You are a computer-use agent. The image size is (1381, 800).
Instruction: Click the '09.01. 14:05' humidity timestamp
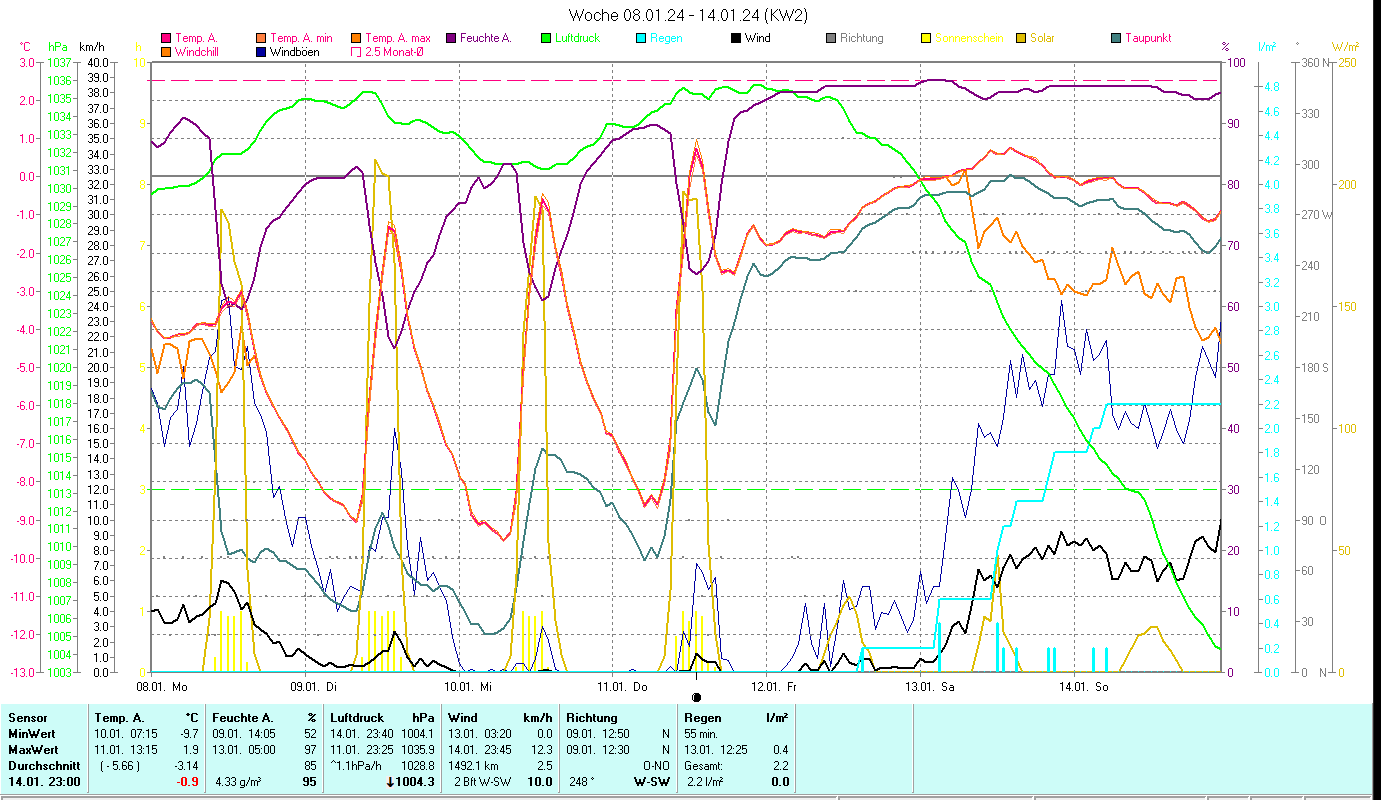point(243,734)
